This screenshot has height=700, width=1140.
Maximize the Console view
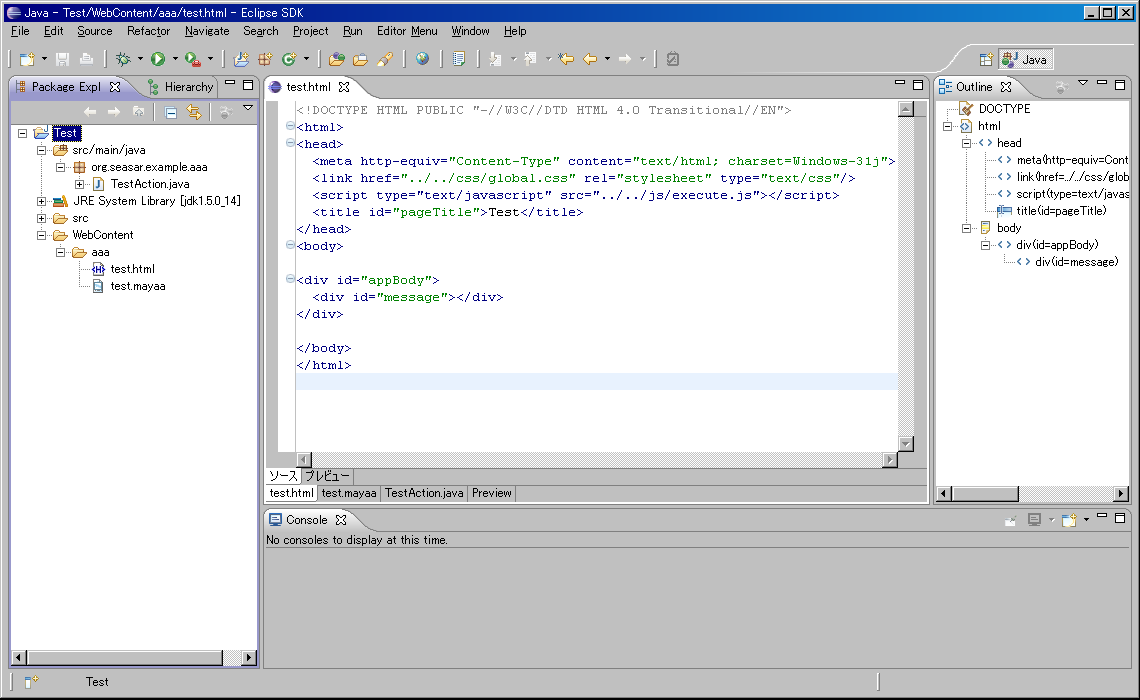(x=1120, y=518)
